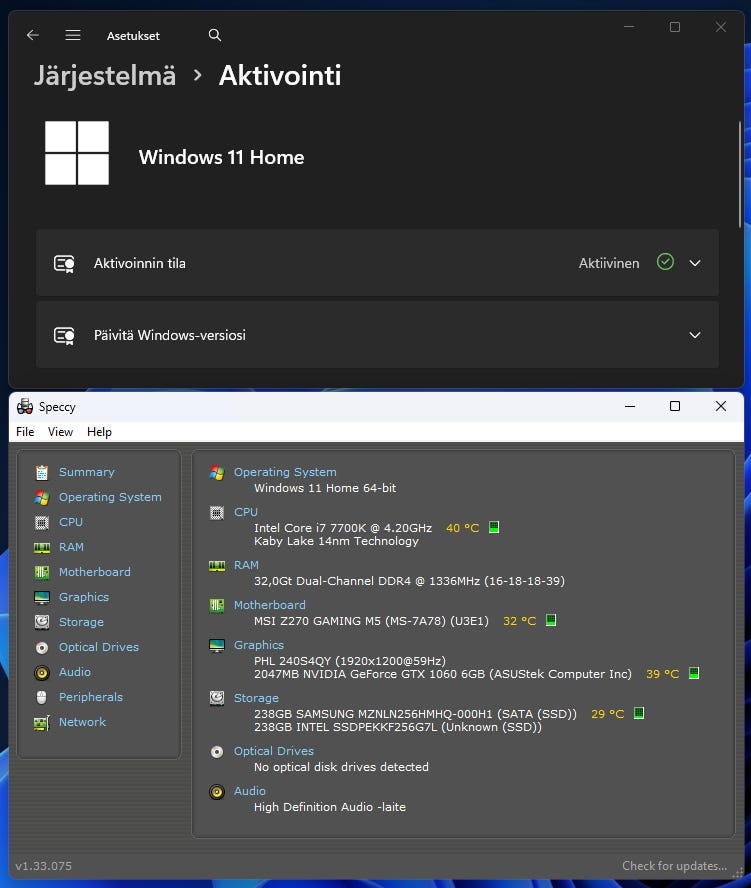Select the Storage drive icon in sidebar
The height and width of the screenshot is (888, 751).
tap(42, 622)
